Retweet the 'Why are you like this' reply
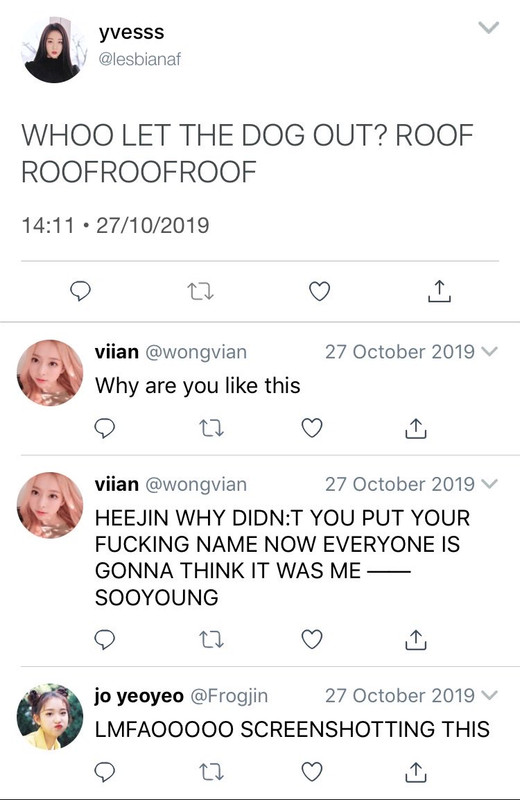520x800 pixels. (210, 428)
